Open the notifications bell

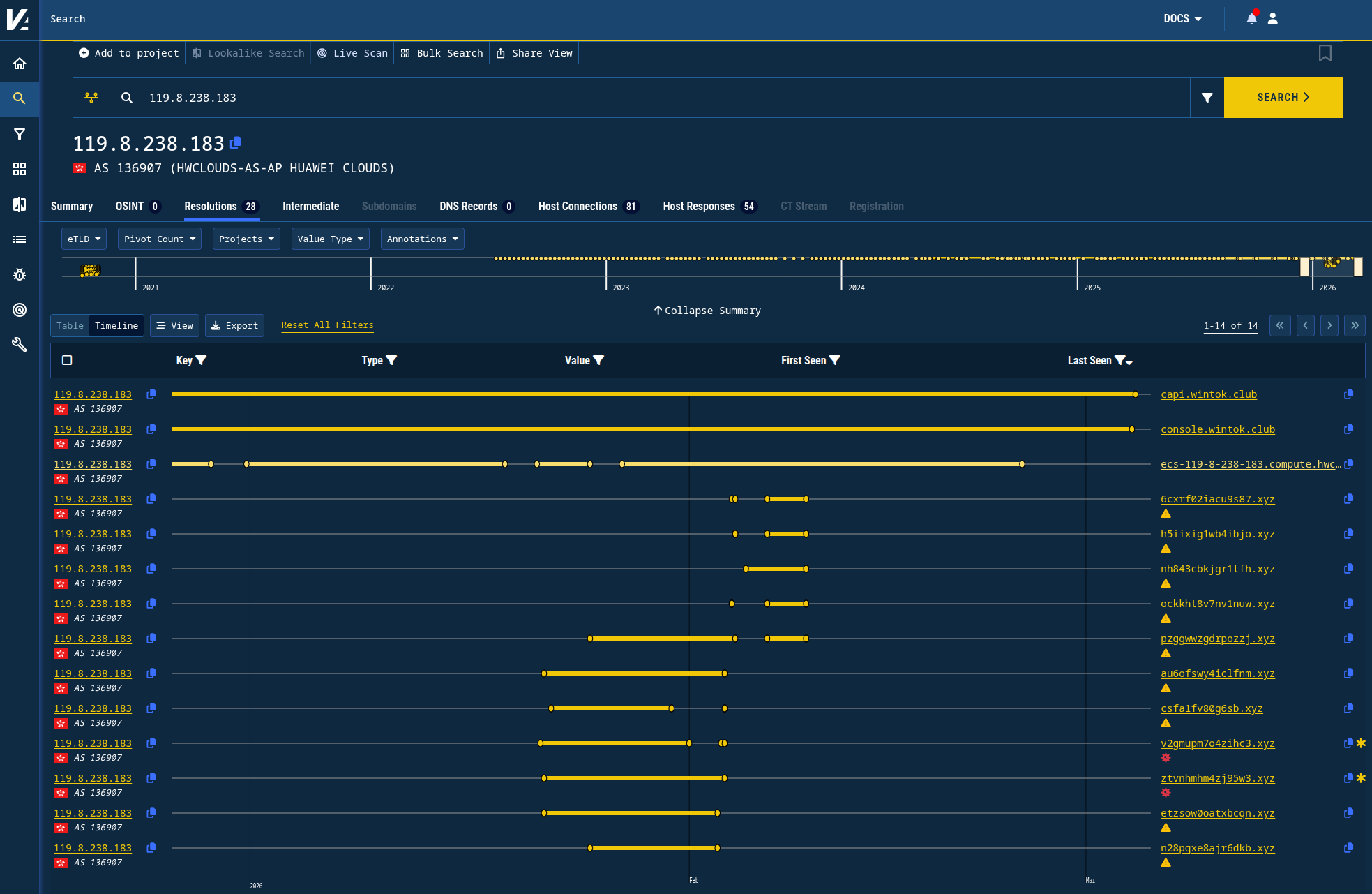pos(1251,19)
